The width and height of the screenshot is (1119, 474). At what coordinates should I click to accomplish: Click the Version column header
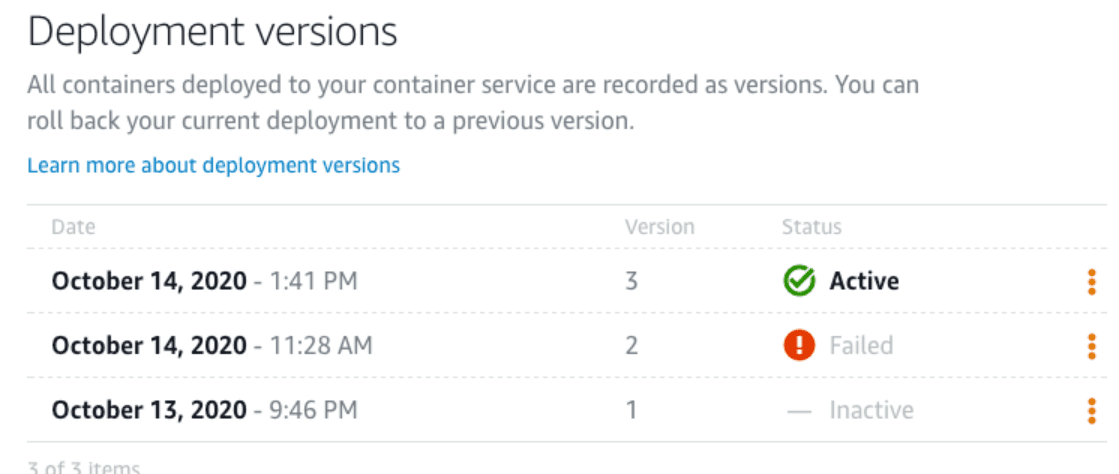point(659,227)
